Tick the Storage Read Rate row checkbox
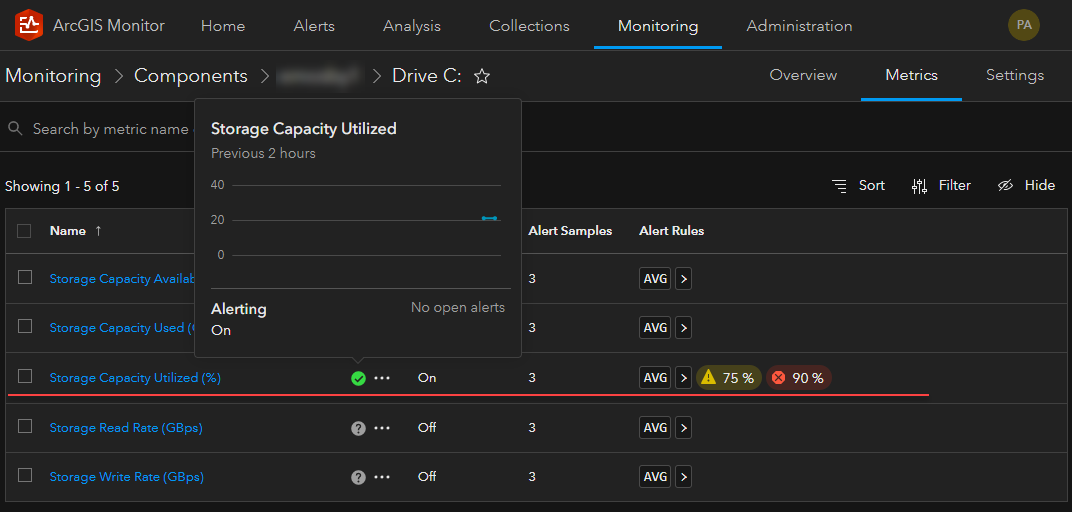Screen dimensions: 1072x512 [25, 426]
